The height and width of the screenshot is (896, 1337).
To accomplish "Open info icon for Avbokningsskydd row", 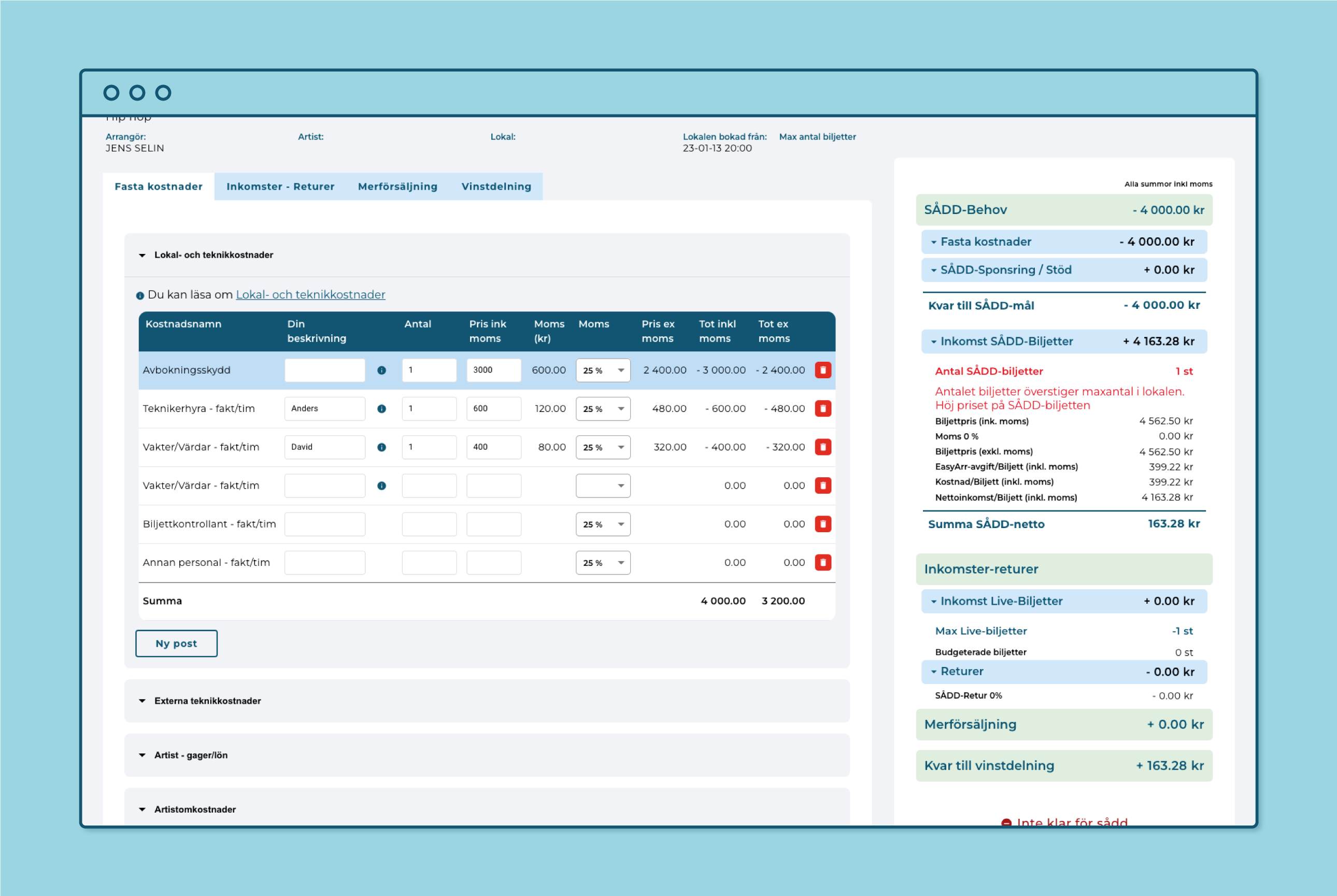I will pos(382,371).
